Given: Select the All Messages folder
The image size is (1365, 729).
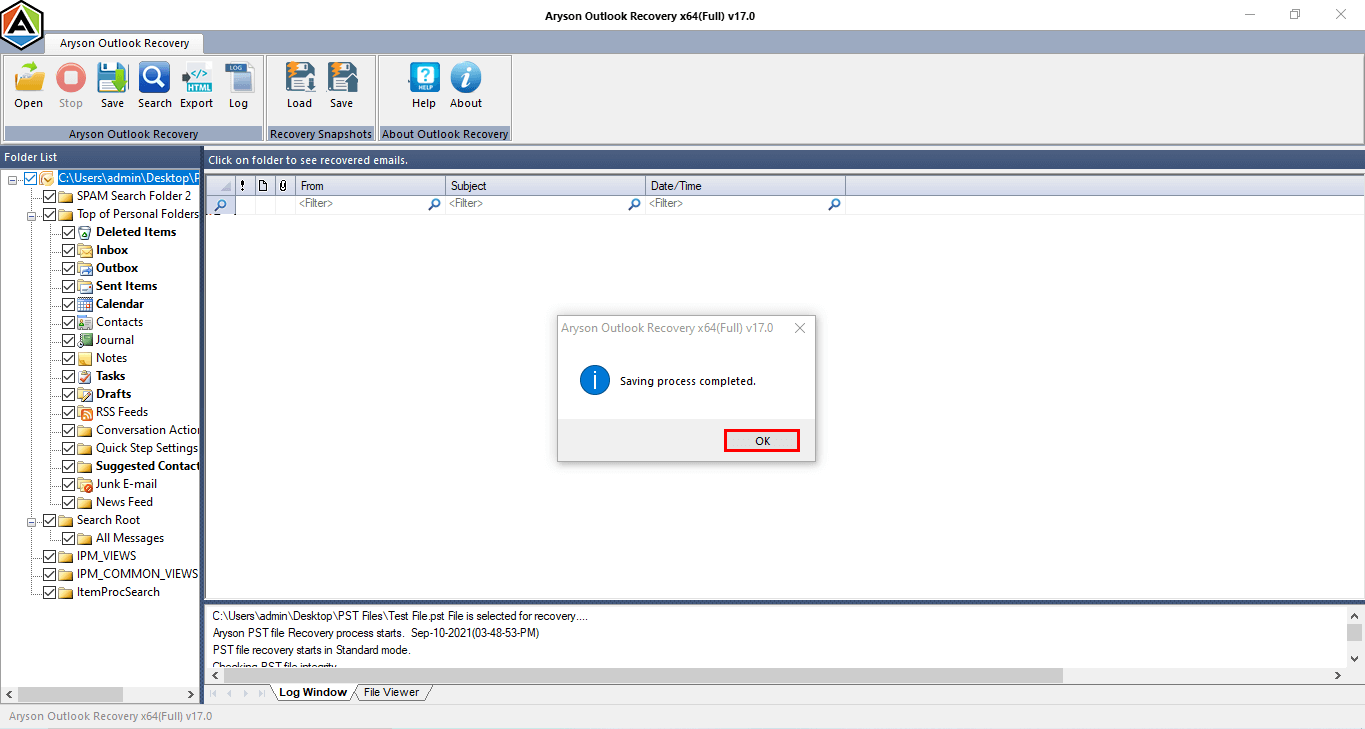Looking at the screenshot, I should [x=130, y=538].
